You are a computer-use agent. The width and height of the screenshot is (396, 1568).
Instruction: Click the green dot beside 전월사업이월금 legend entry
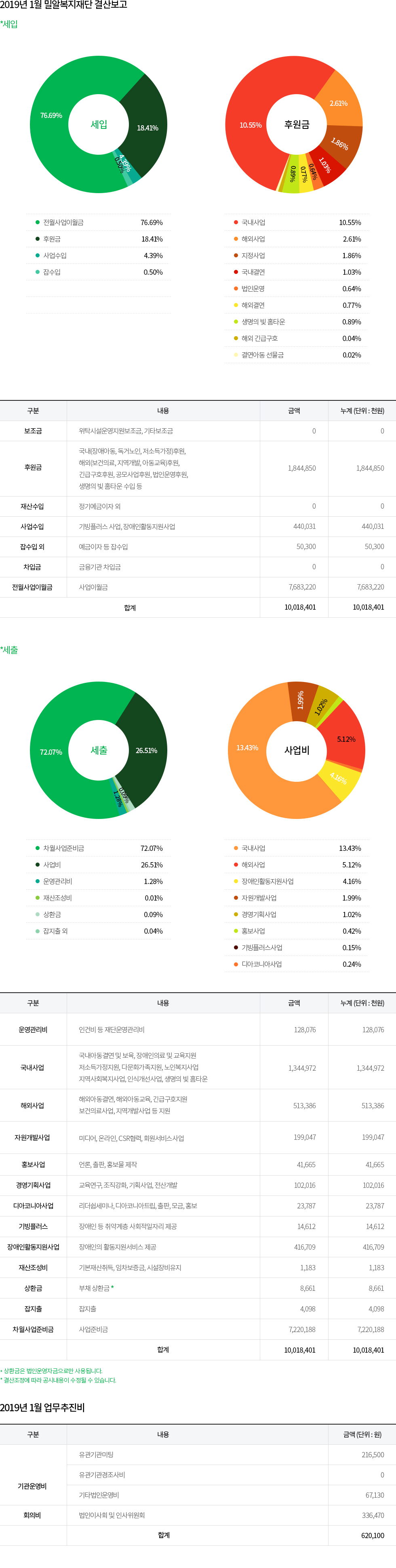(38, 223)
